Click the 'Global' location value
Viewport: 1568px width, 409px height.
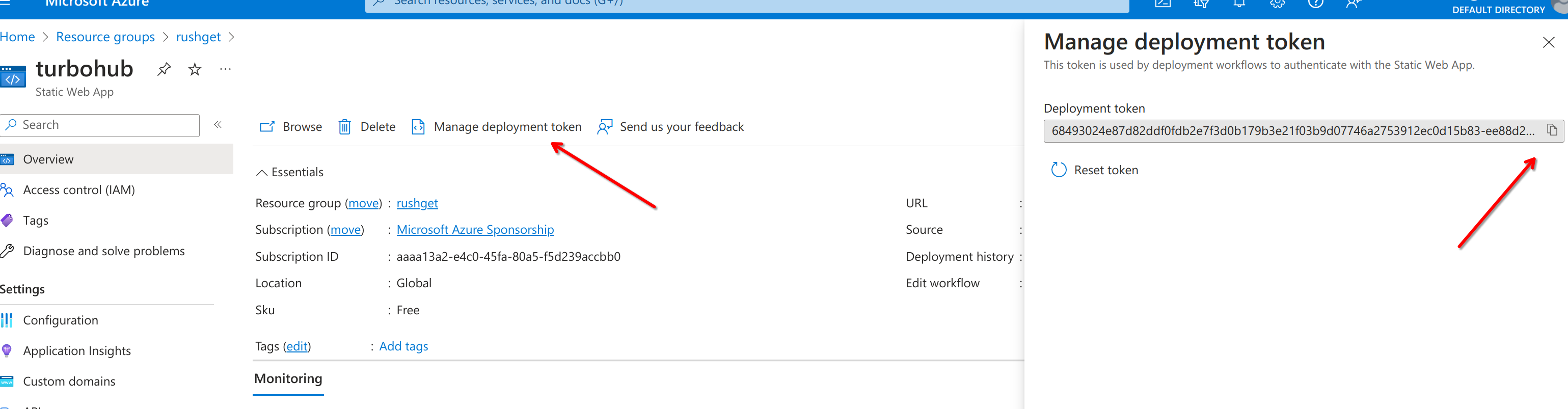(414, 284)
